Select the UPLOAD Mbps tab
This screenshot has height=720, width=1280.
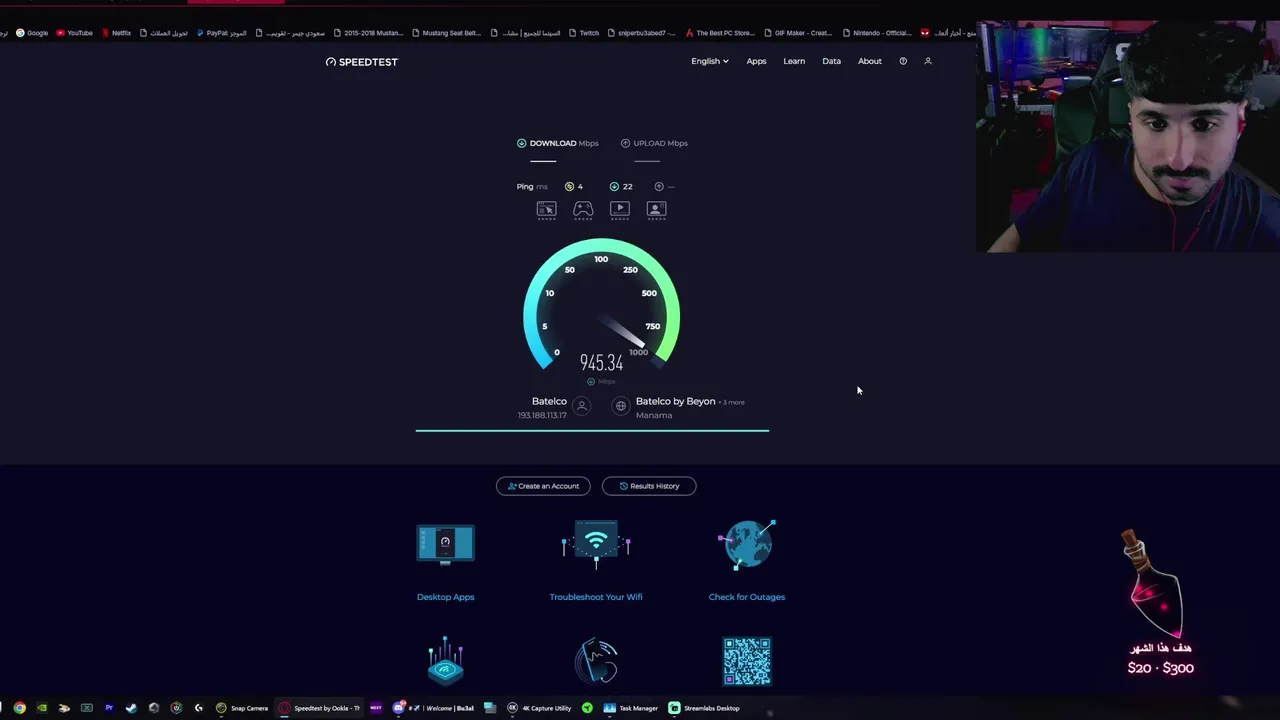click(655, 143)
